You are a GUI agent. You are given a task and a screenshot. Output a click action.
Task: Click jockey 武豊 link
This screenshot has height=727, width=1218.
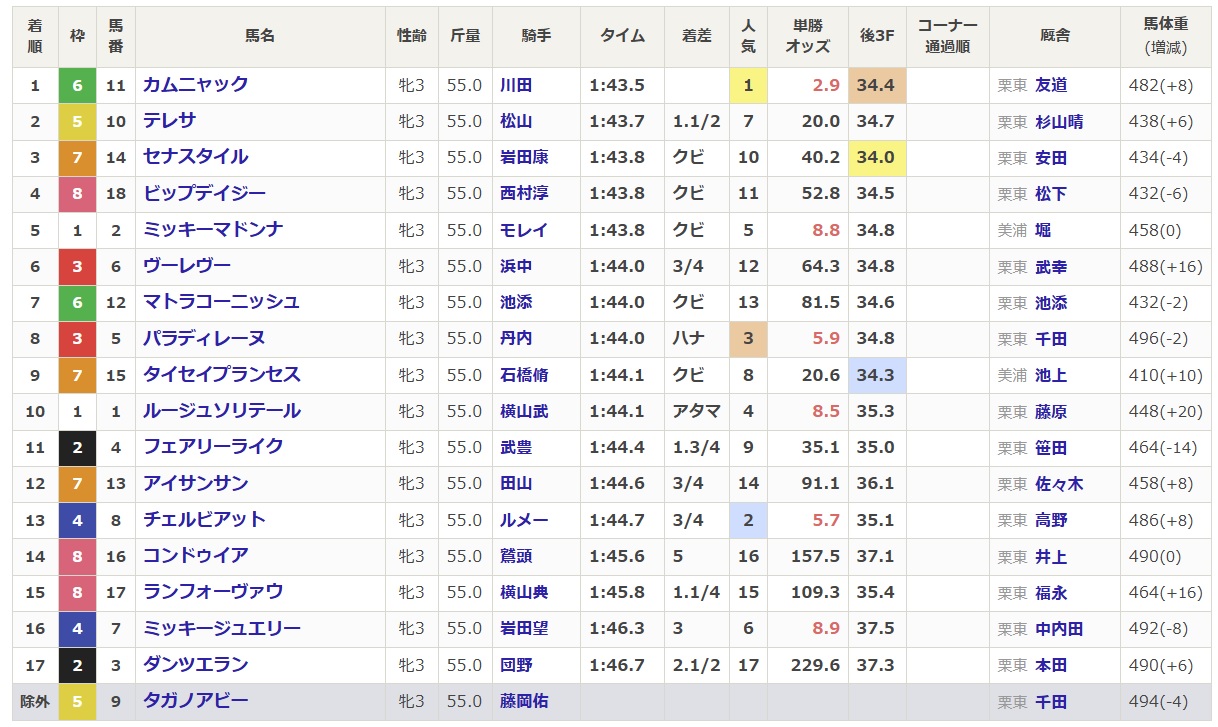(516, 448)
